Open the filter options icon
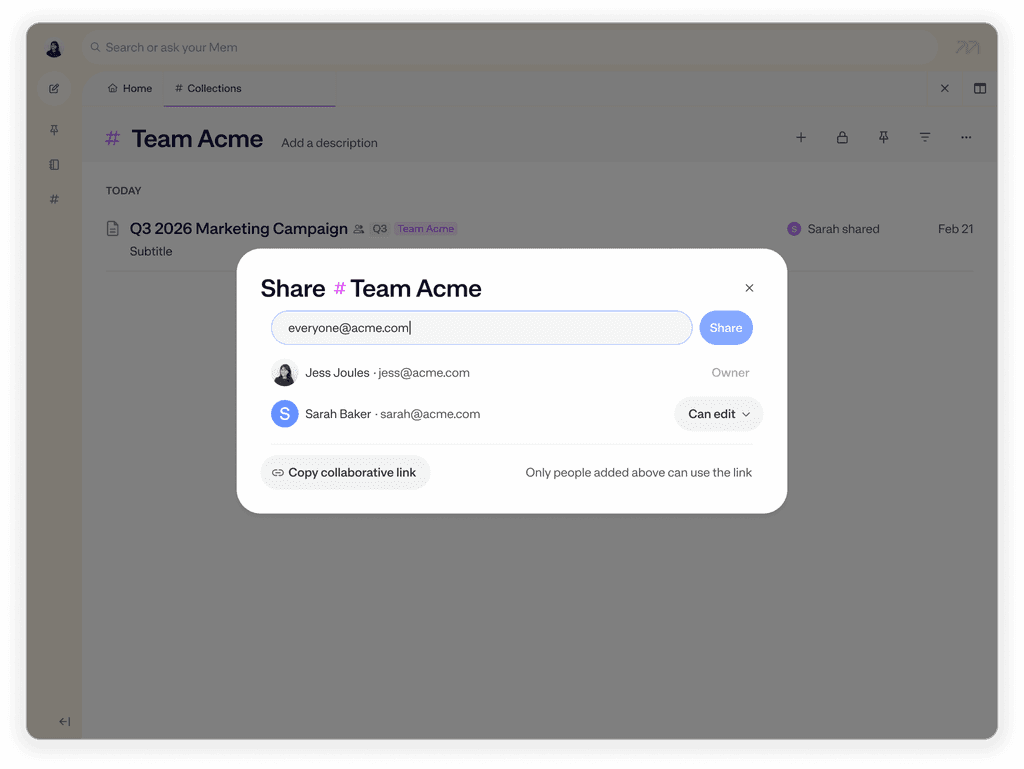This screenshot has height=769, width=1024. pyautogui.click(x=925, y=137)
